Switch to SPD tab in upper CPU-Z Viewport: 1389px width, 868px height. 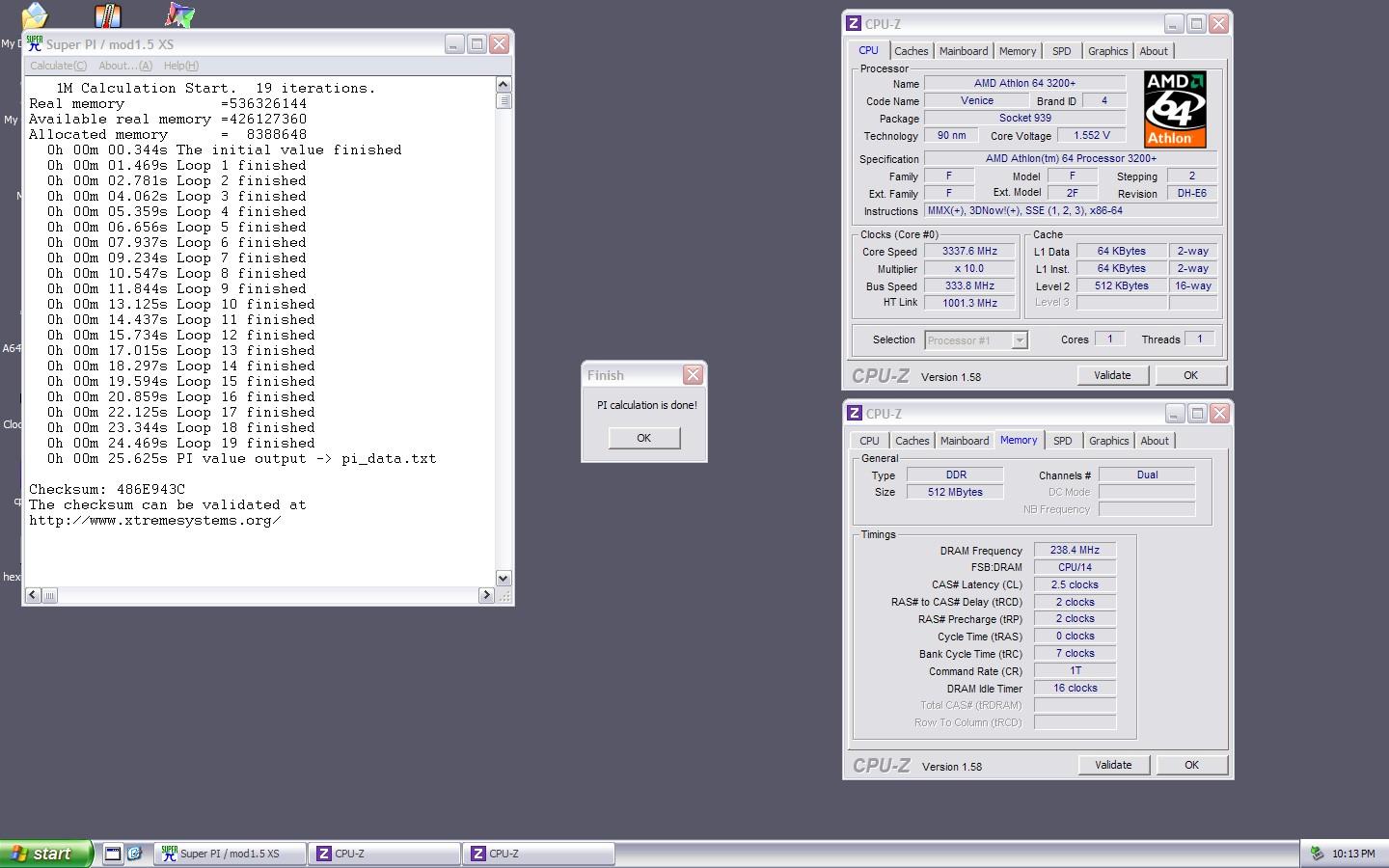1061,51
